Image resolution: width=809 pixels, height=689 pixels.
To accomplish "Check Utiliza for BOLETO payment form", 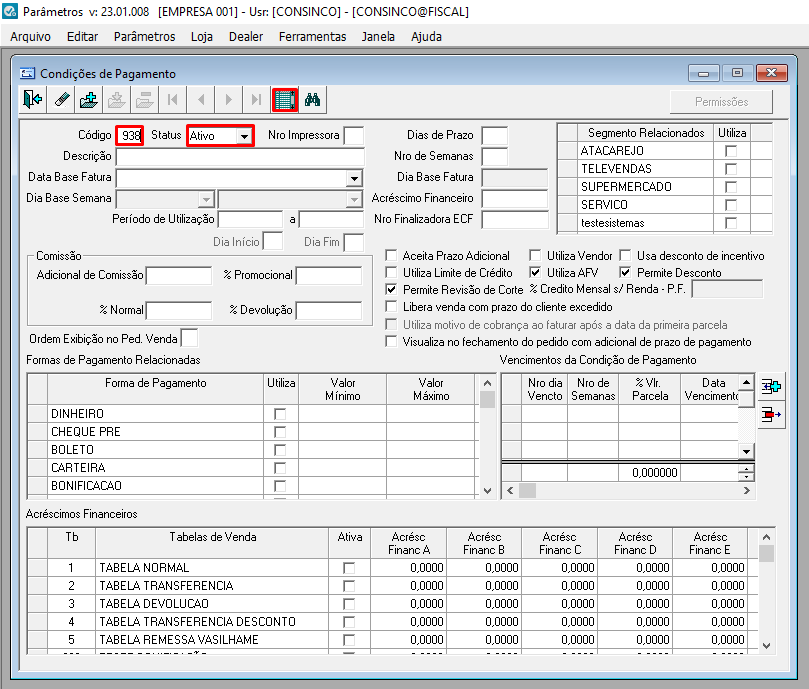I will tap(280, 450).
